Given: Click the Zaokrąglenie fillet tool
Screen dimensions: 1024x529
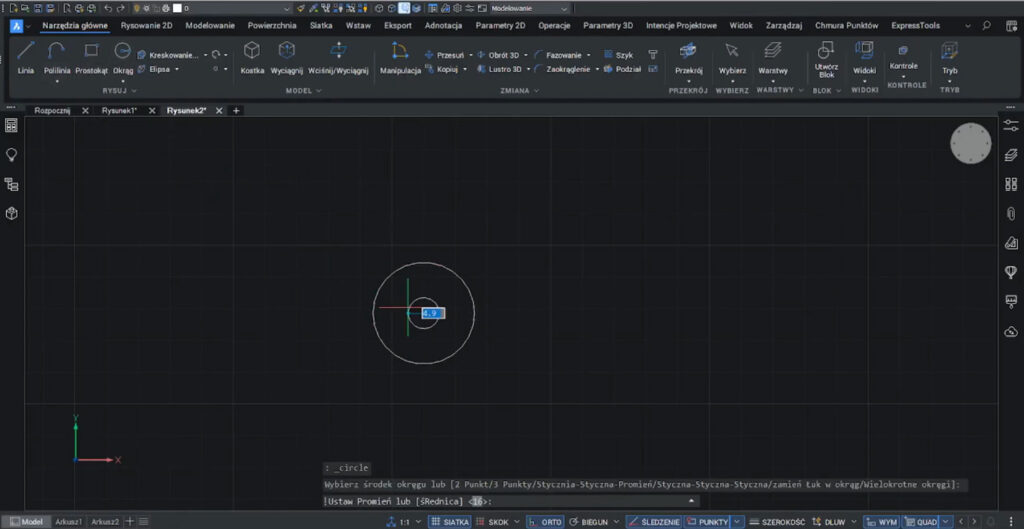Looking at the screenshot, I should click(563, 69).
